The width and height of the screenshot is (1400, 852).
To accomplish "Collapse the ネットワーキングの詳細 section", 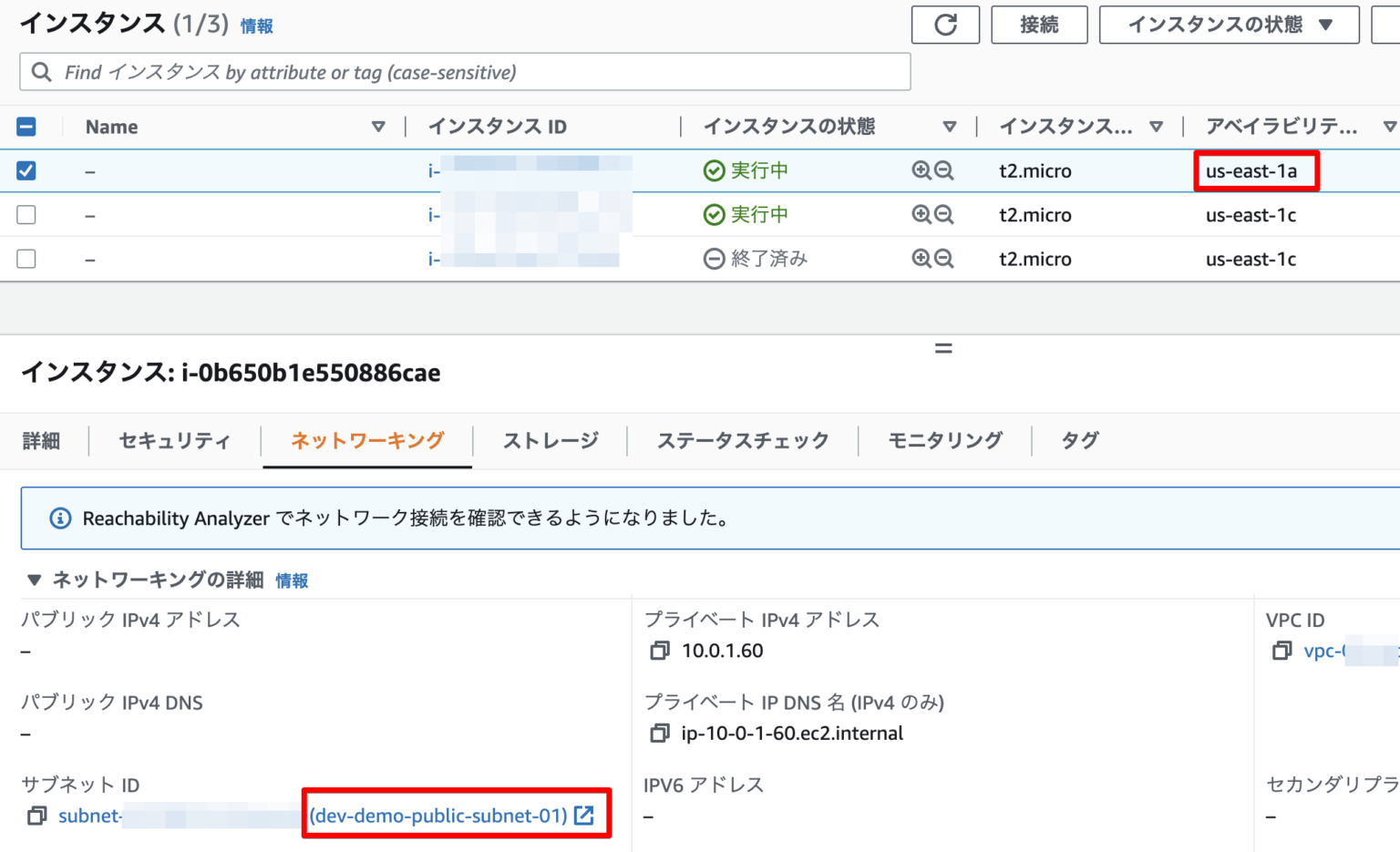I will pyautogui.click(x=35, y=580).
